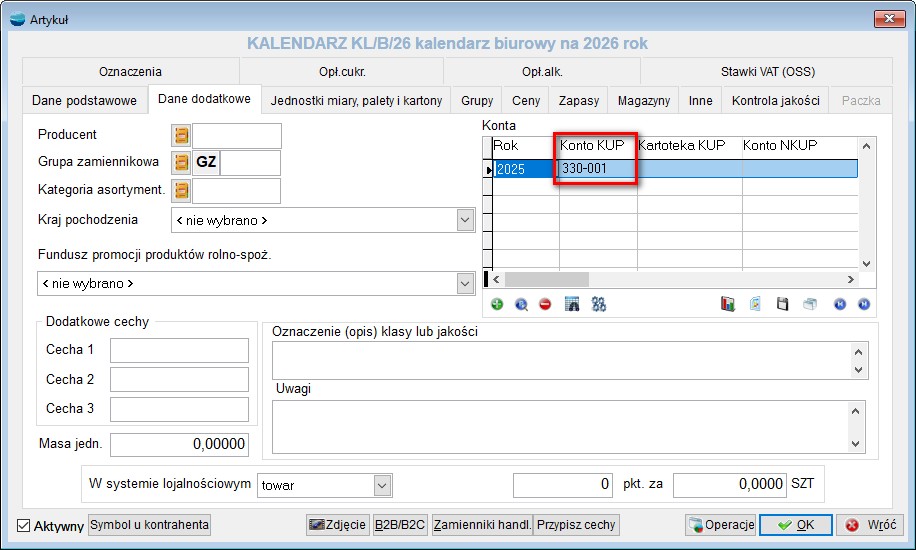The image size is (916, 550).
Task: Open the W systemie lojalnościowym dropdown
Action: click(381, 485)
